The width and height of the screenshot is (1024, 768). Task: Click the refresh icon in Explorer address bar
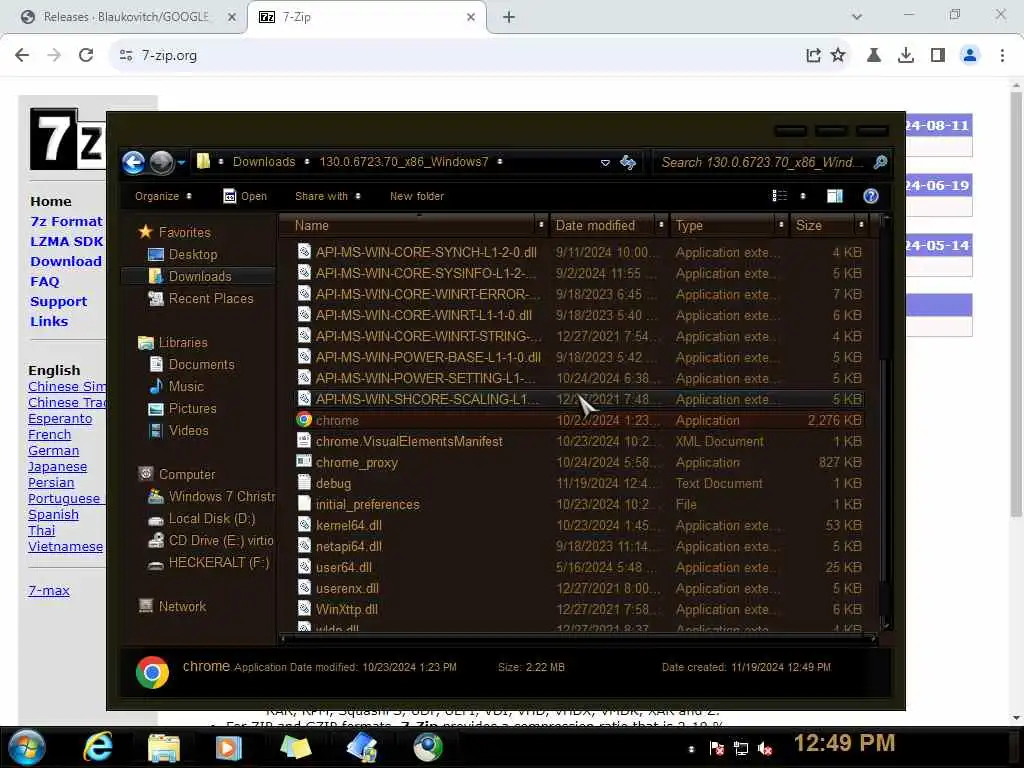(x=628, y=162)
